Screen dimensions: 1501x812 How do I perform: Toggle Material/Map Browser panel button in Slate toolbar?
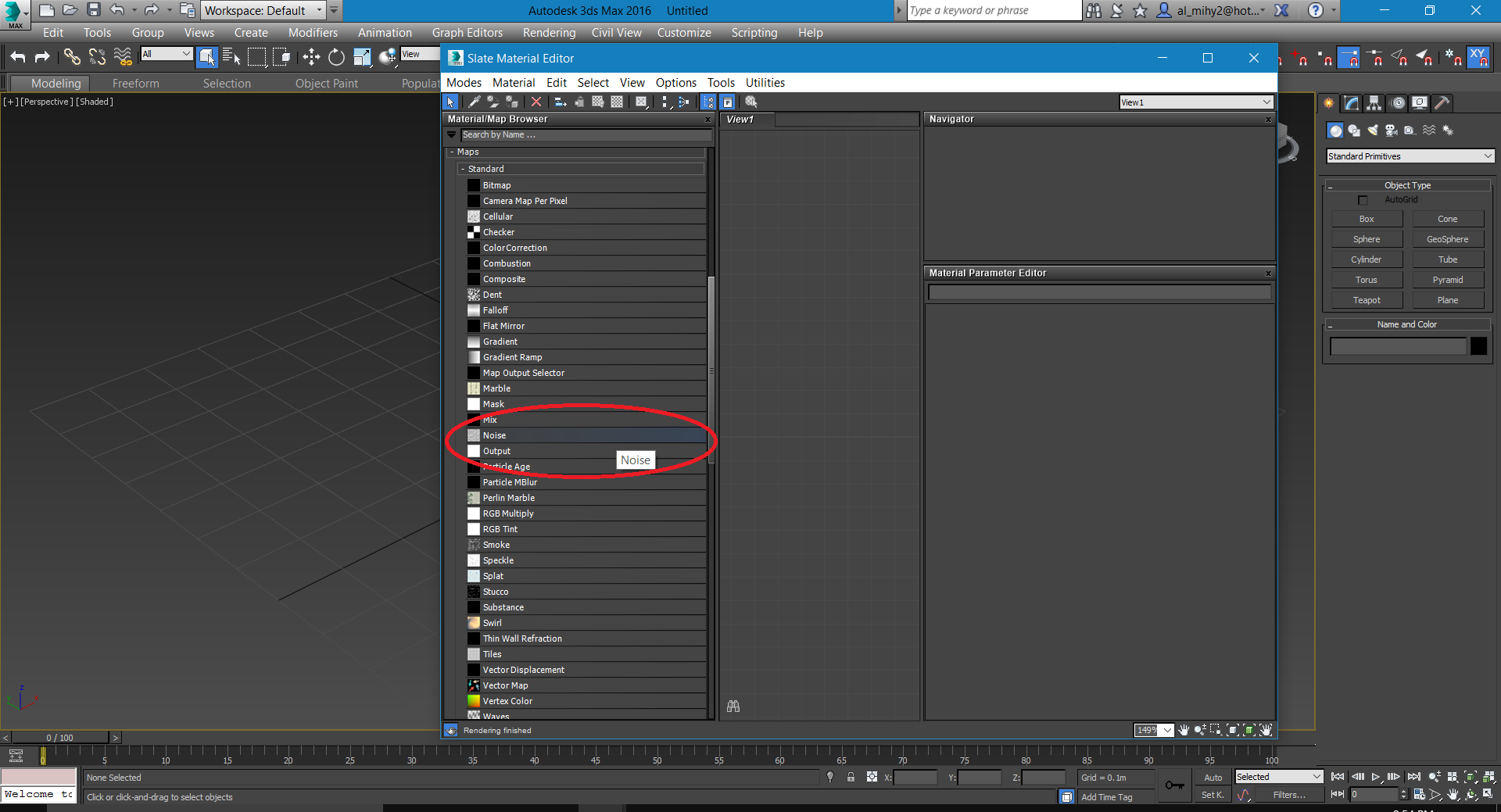point(708,102)
